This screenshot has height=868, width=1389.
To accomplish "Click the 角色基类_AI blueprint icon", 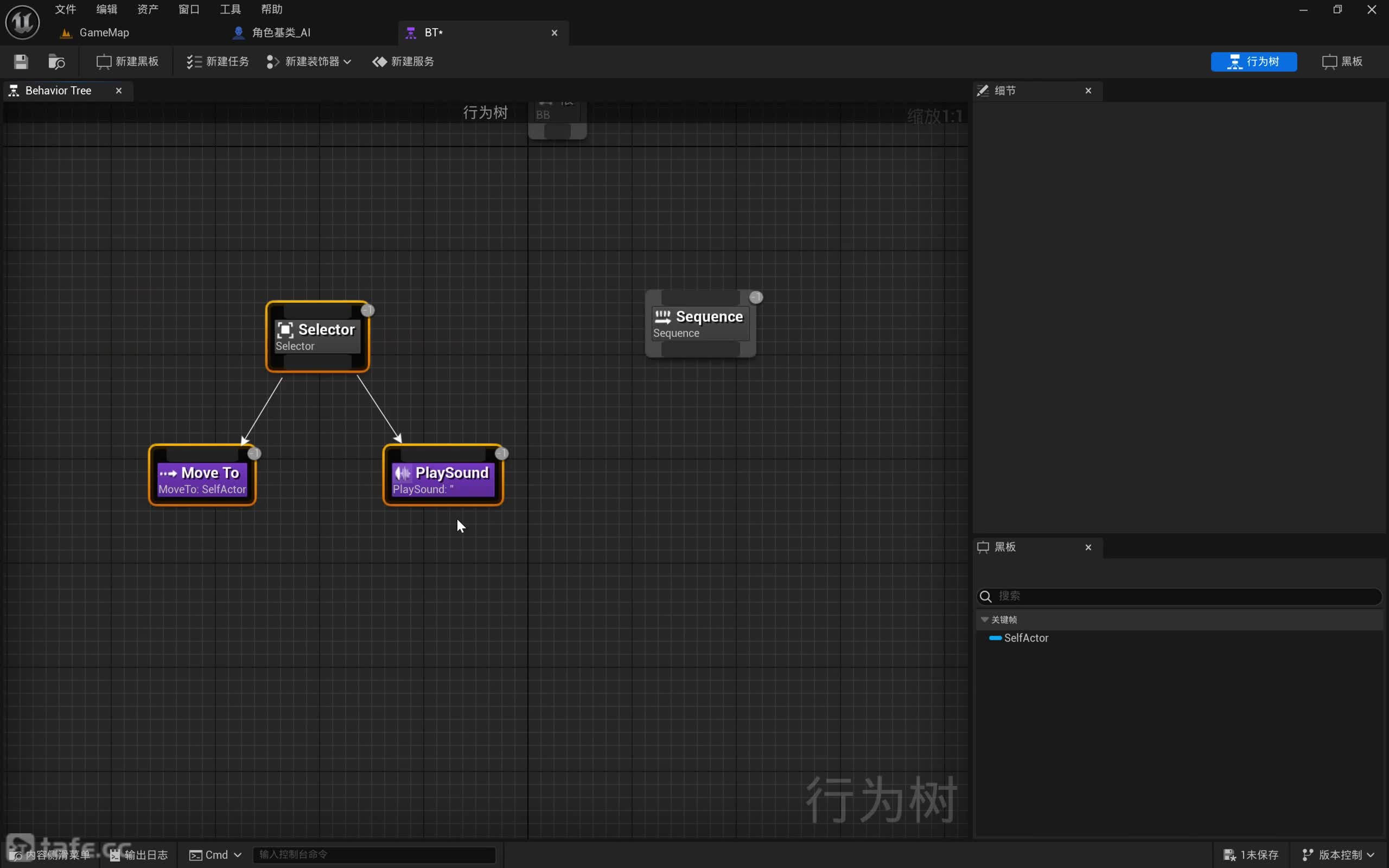I will pyautogui.click(x=238, y=33).
